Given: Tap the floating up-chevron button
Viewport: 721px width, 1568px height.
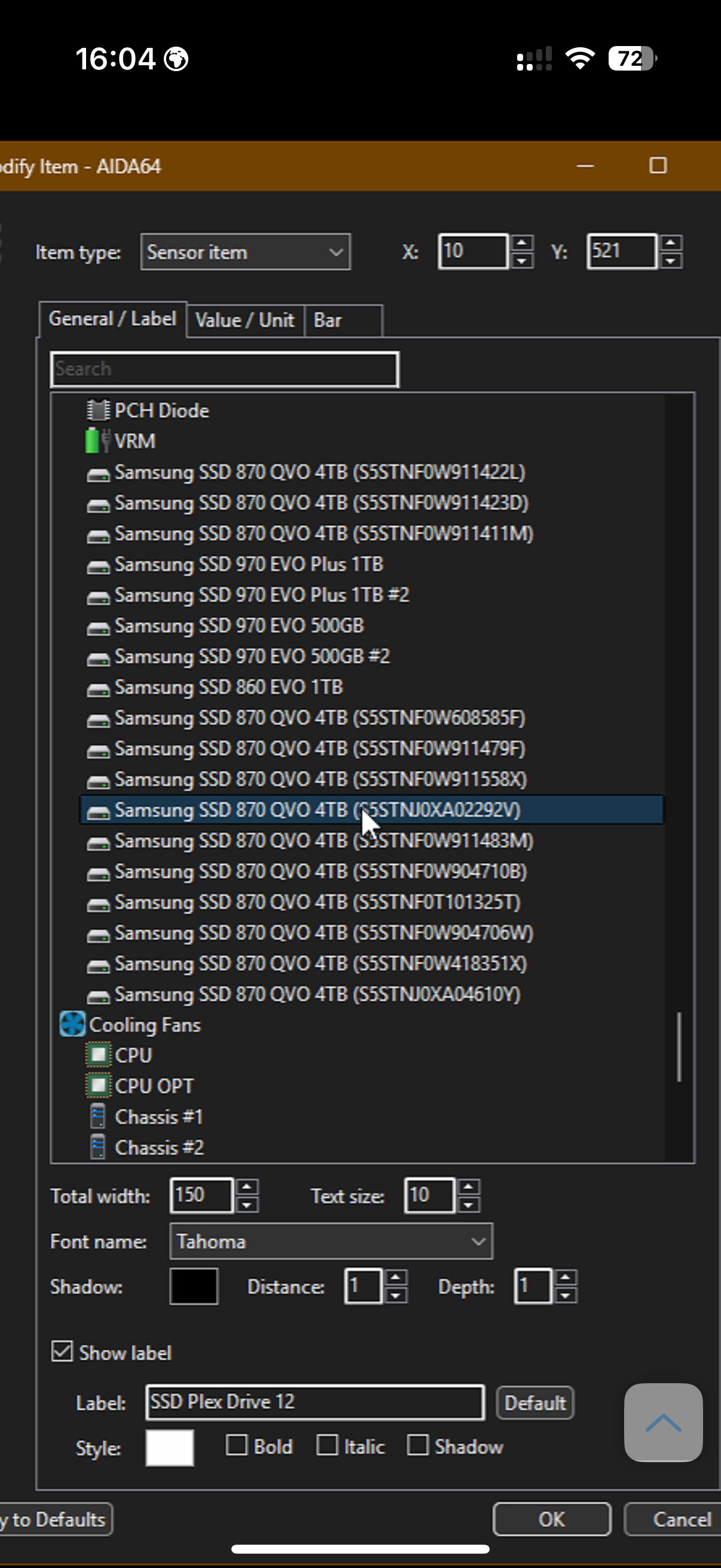Looking at the screenshot, I should [x=663, y=1422].
